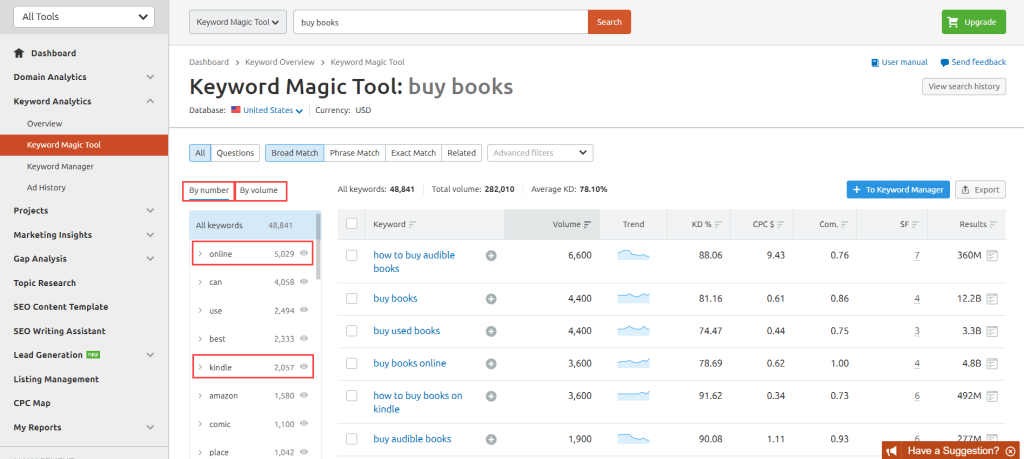Image resolution: width=1024 pixels, height=459 pixels.
Task: Click the 'To Keyword Manager' button
Action: (x=896, y=189)
